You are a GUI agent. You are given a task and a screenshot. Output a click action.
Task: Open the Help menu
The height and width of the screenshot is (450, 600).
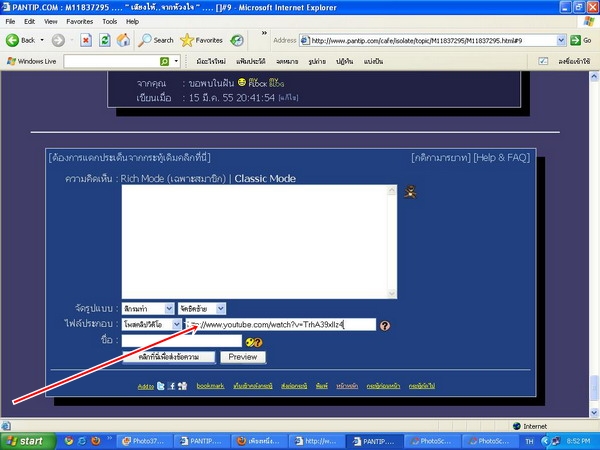pos(132,21)
